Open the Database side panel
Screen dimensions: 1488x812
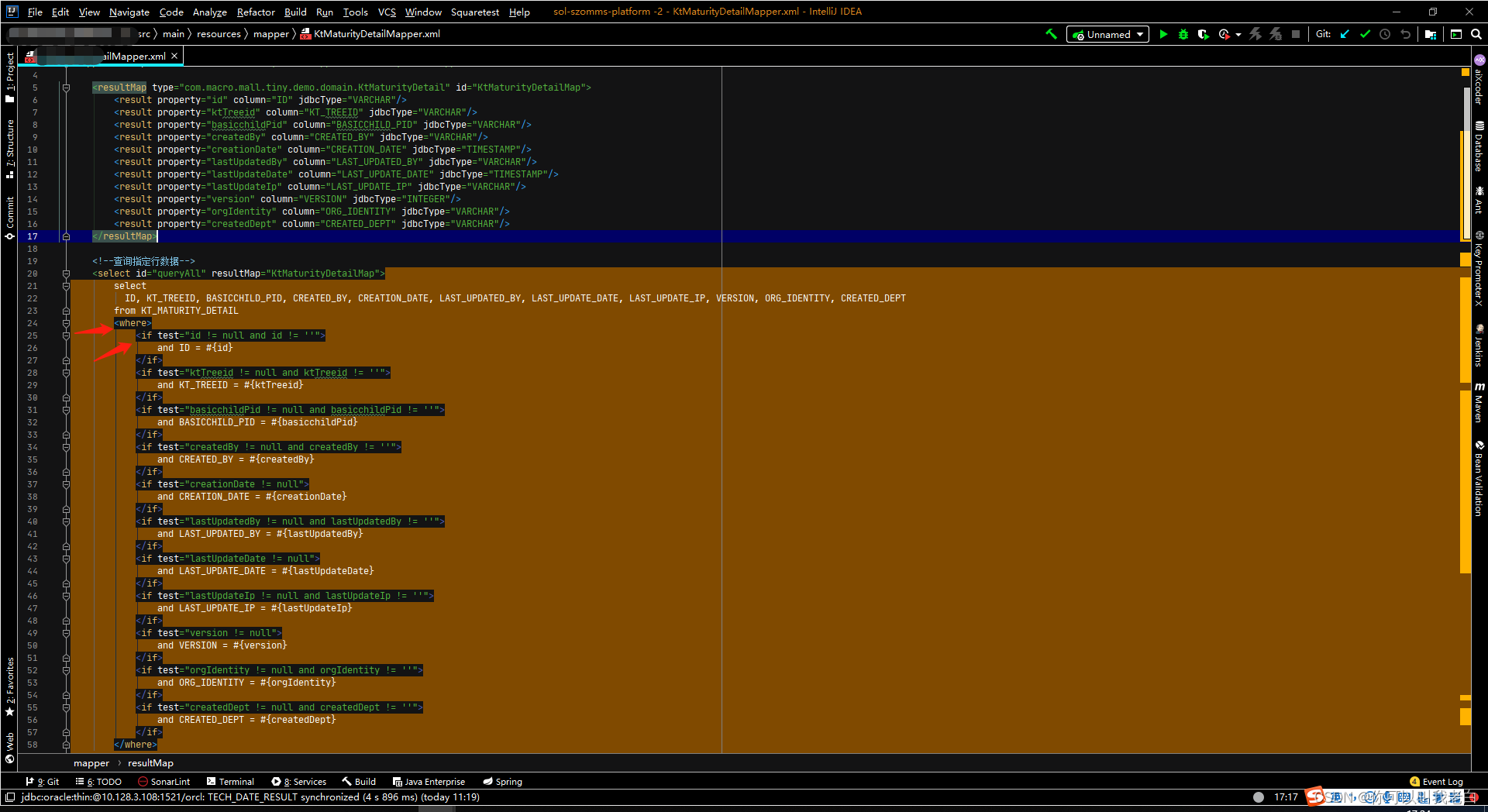pyautogui.click(x=1479, y=146)
